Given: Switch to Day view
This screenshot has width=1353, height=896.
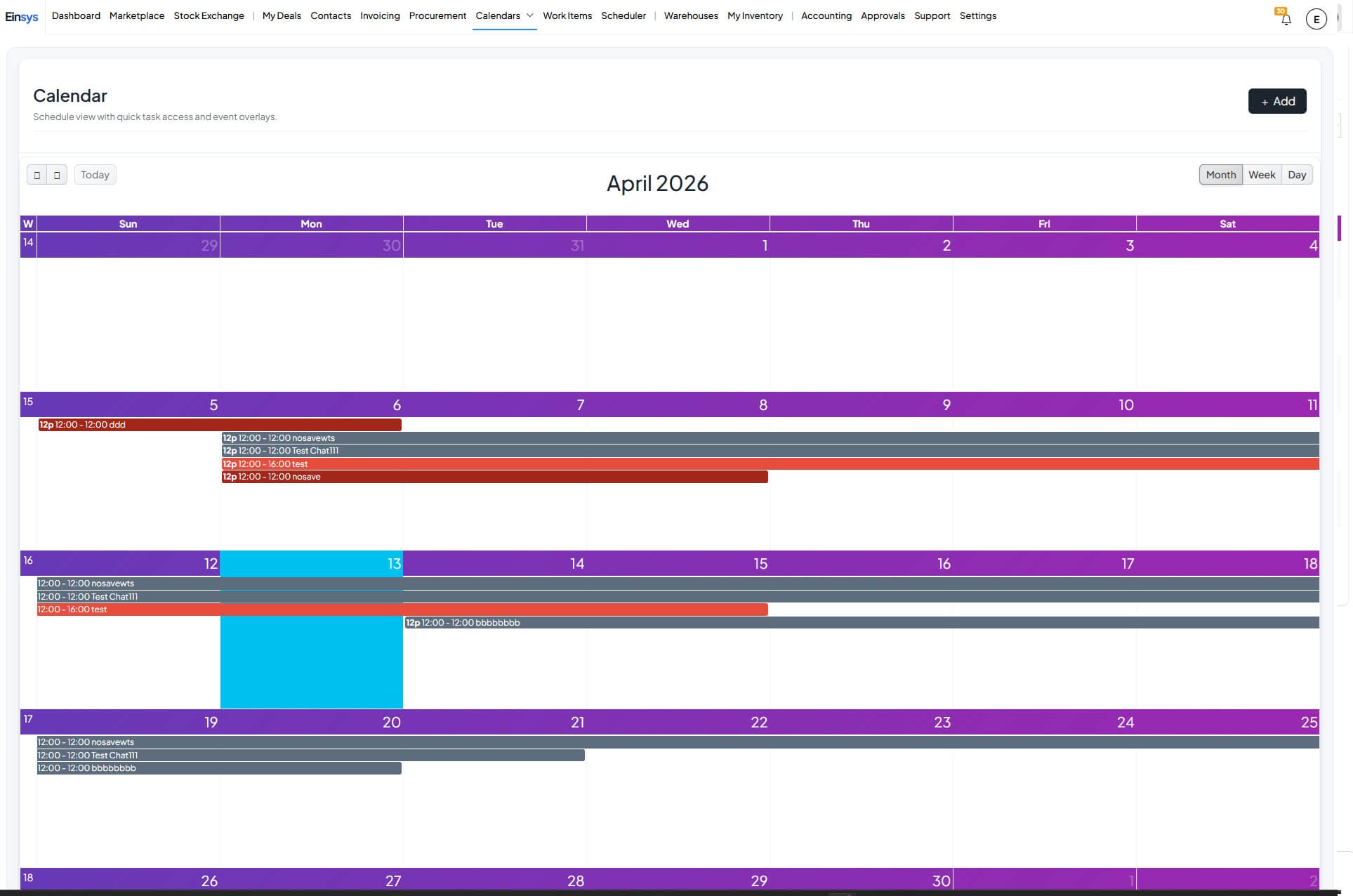Looking at the screenshot, I should [x=1296, y=175].
